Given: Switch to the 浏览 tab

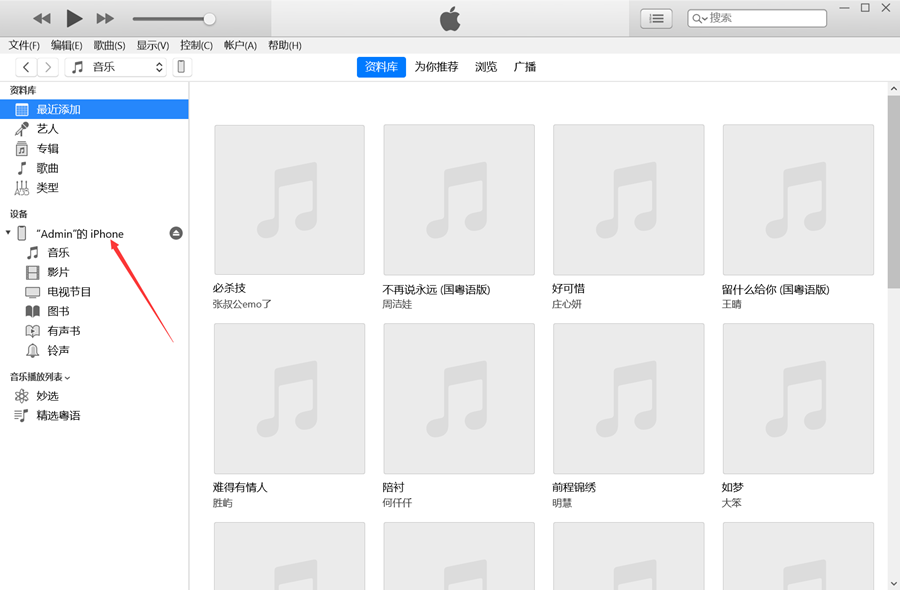Looking at the screenshot, I should click(486, 67).
